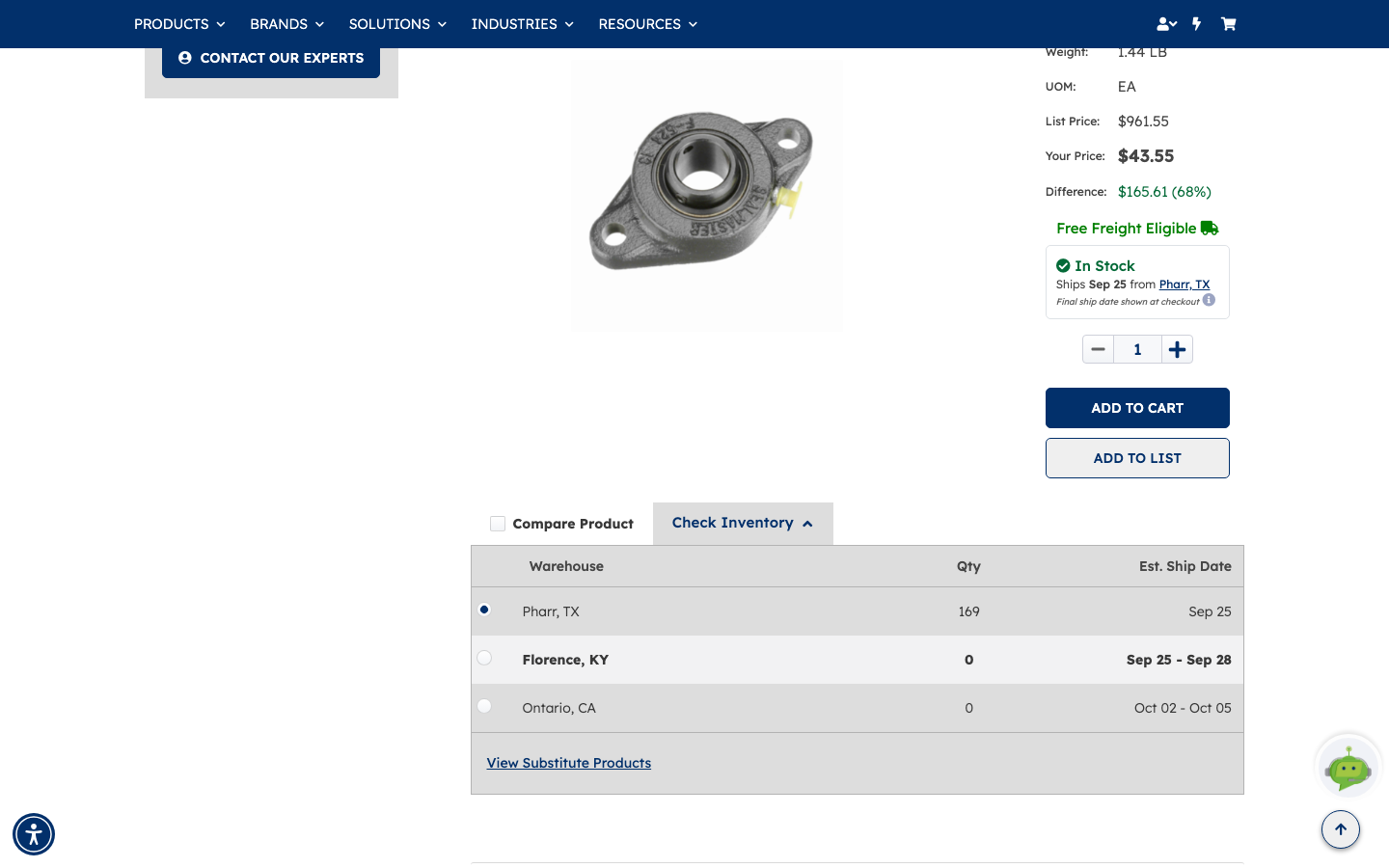Select the Ontario, CA warehouse radio button

pos(484,706)
